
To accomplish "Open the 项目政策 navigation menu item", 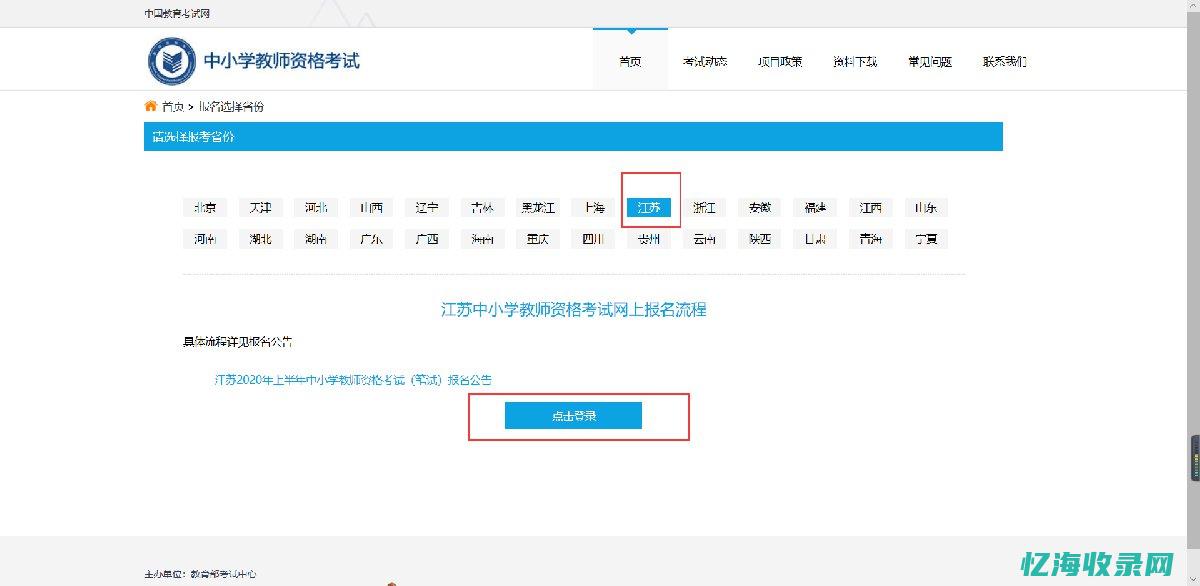I will (780, 60).
